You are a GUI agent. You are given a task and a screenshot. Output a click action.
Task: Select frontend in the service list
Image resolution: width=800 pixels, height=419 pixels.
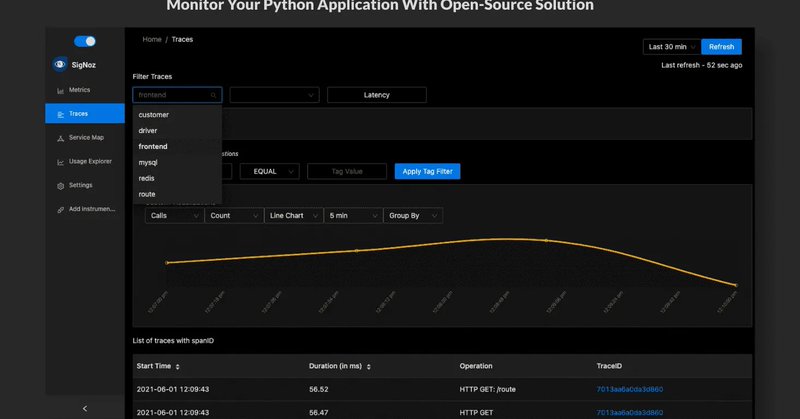[177, 146]
